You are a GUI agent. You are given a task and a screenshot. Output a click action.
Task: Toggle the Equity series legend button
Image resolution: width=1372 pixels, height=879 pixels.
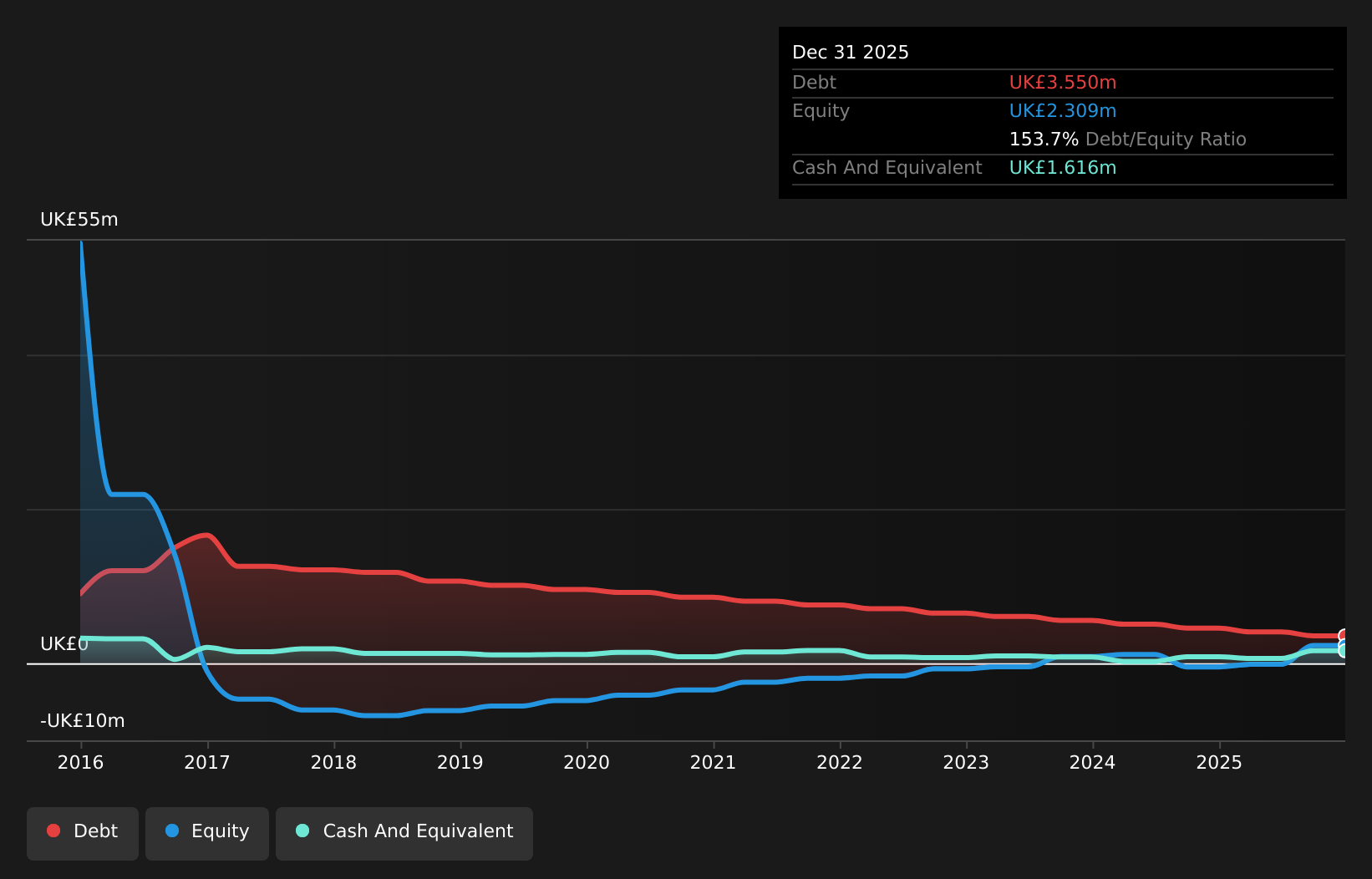pos(207,833)
